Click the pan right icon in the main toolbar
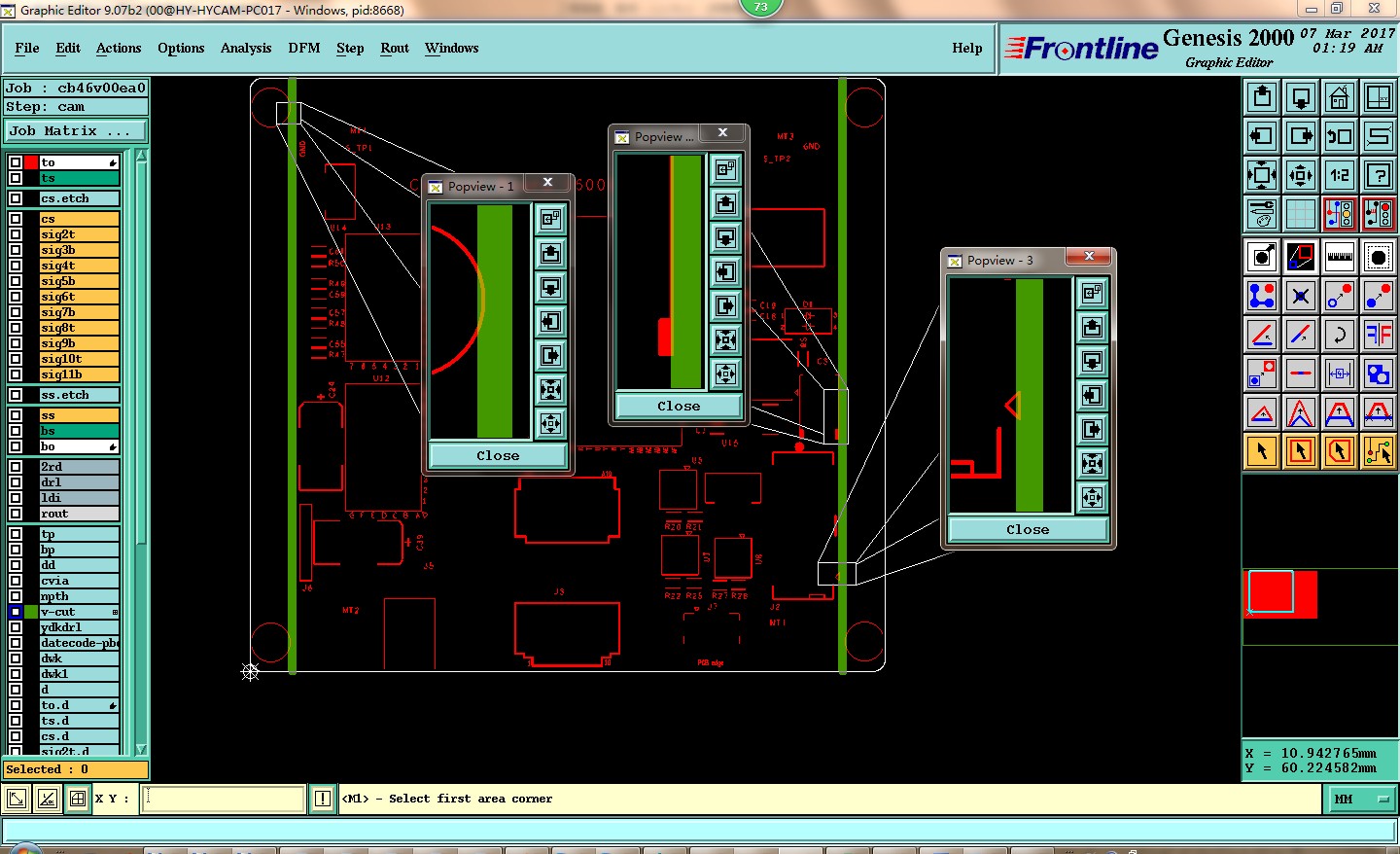 pos(1301,136)
